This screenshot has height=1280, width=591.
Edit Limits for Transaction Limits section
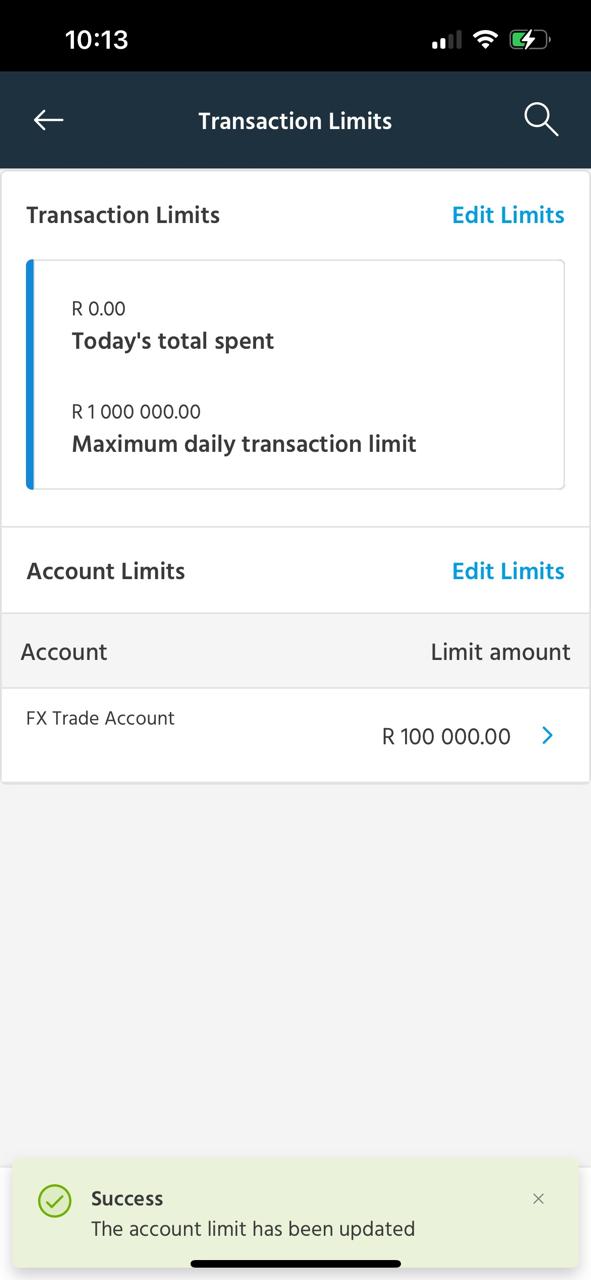[x=508, y=215]
